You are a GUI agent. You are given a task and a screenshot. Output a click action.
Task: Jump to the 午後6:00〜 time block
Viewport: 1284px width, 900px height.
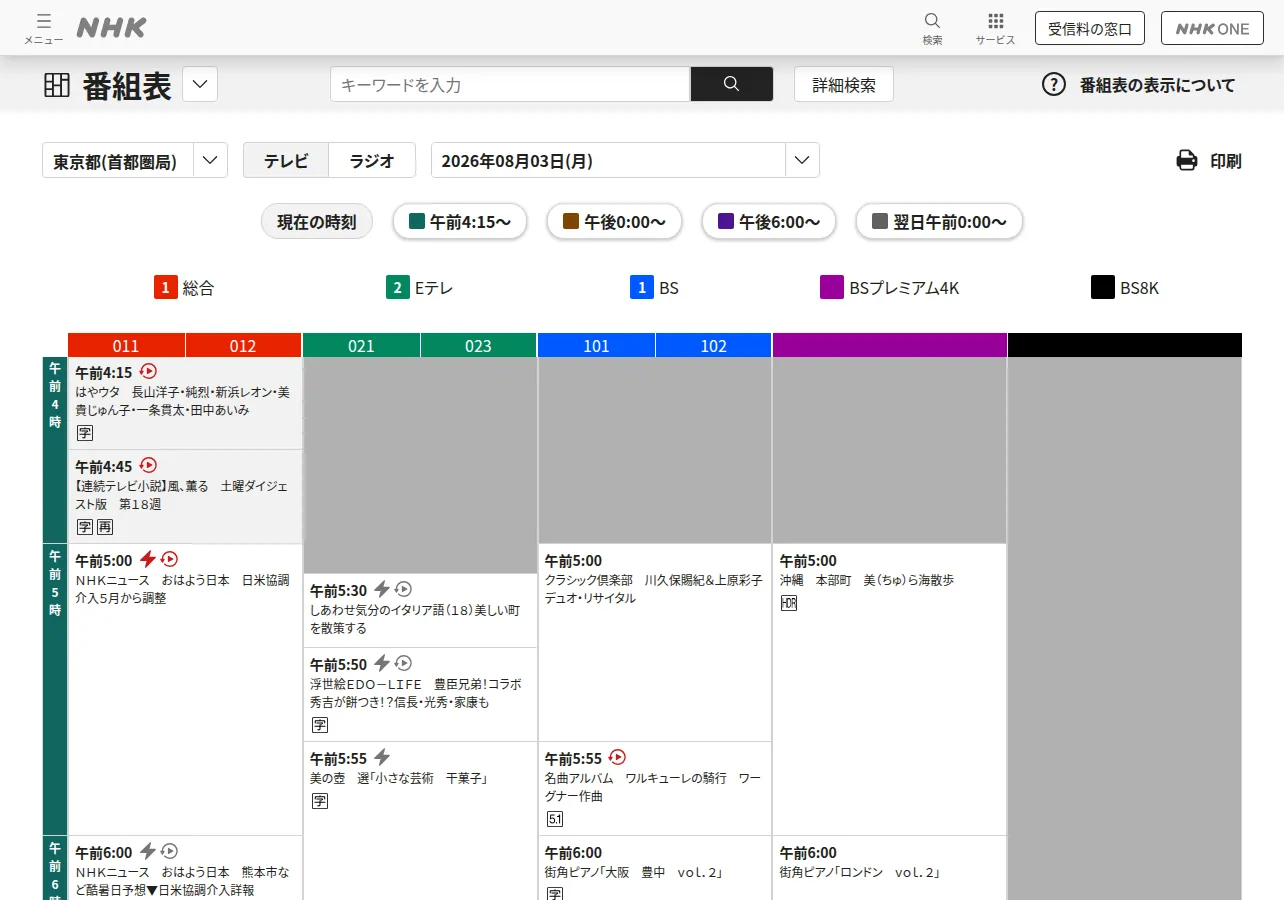pos(769,222)
